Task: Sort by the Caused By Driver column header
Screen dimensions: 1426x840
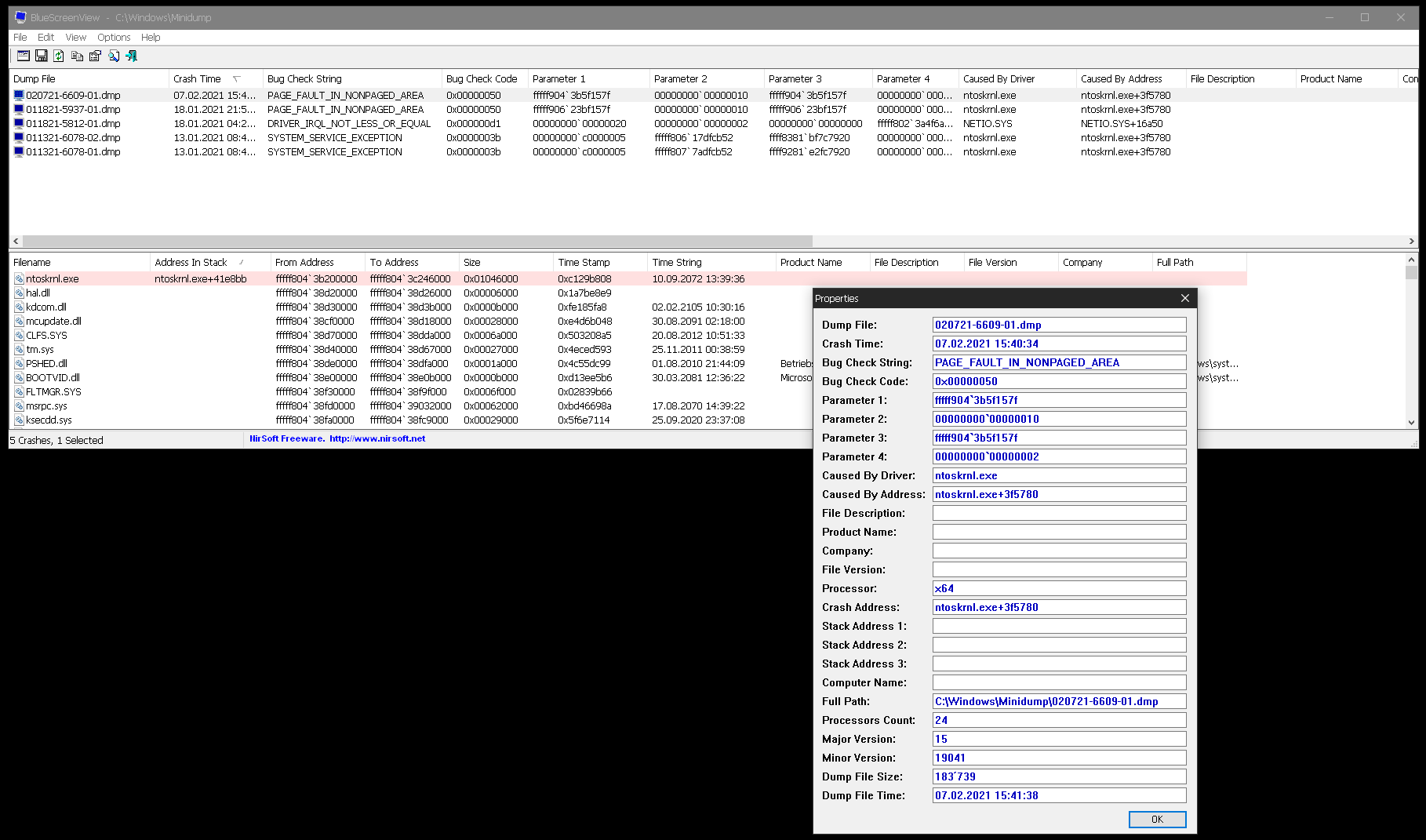Action: pyautogui.click(x=1017, y=78)
